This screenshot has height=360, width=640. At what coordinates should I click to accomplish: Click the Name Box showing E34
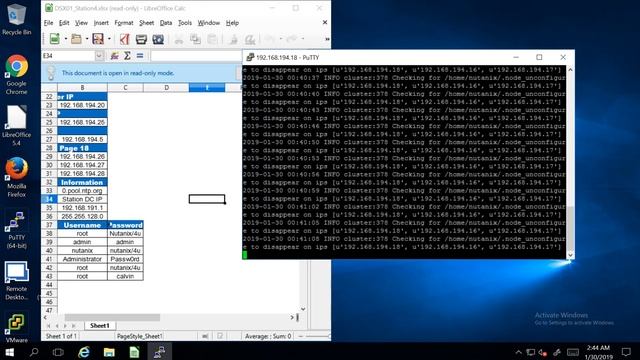point(68,56)
